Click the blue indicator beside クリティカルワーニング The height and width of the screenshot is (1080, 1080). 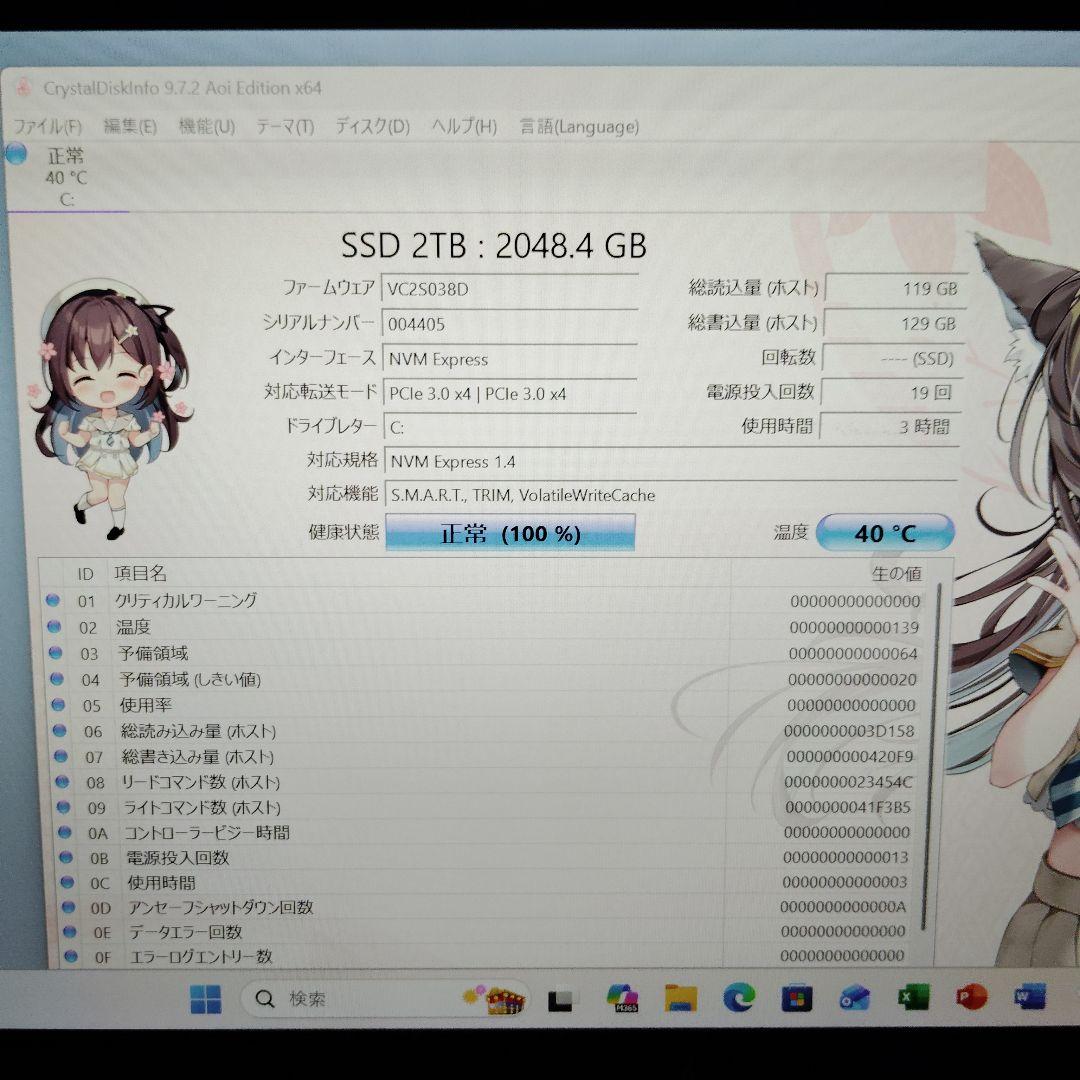click(55, 601)
